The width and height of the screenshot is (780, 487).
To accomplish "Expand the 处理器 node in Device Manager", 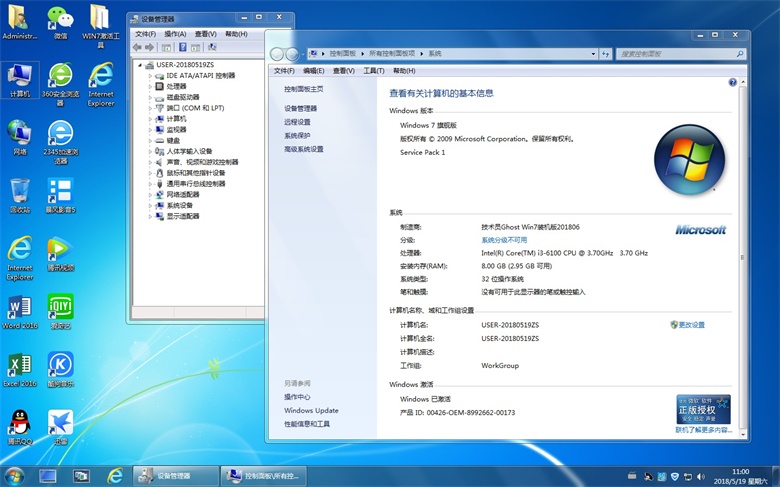I will (x=151, y=86).
